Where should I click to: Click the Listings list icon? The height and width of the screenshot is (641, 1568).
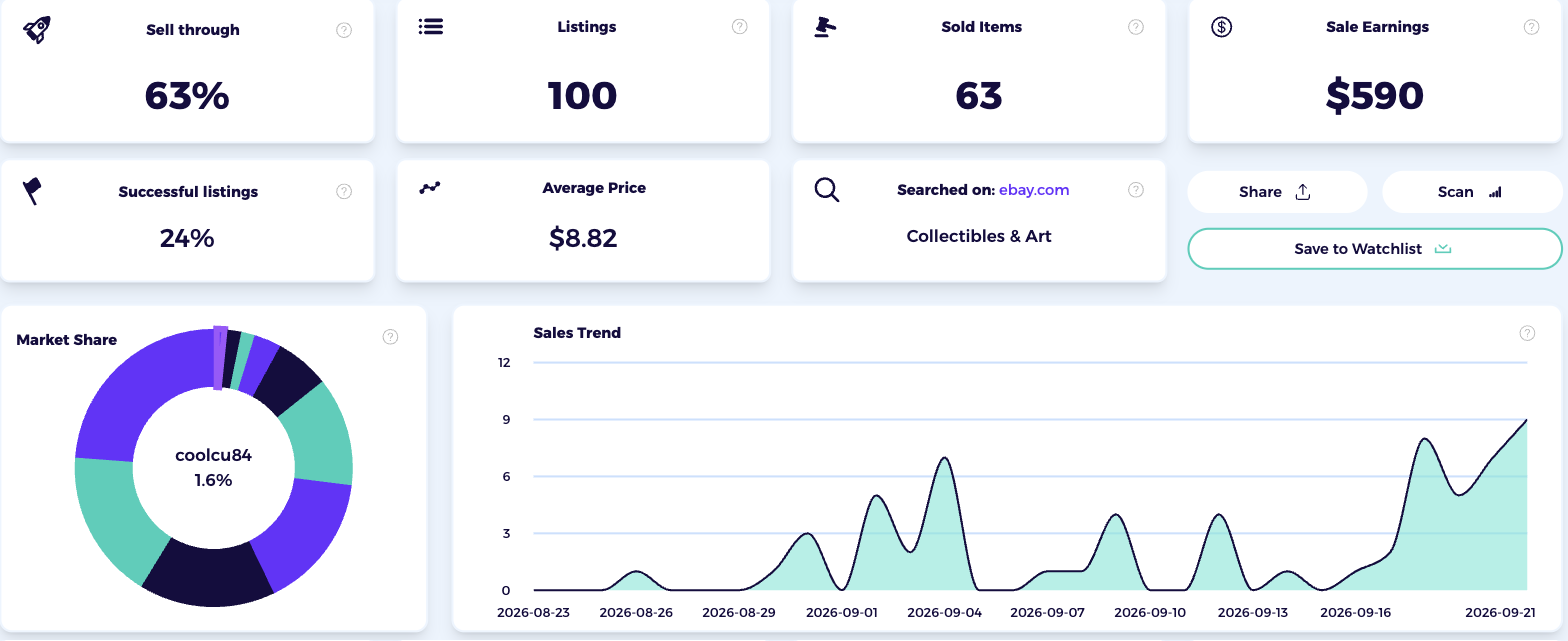[431, 27]
